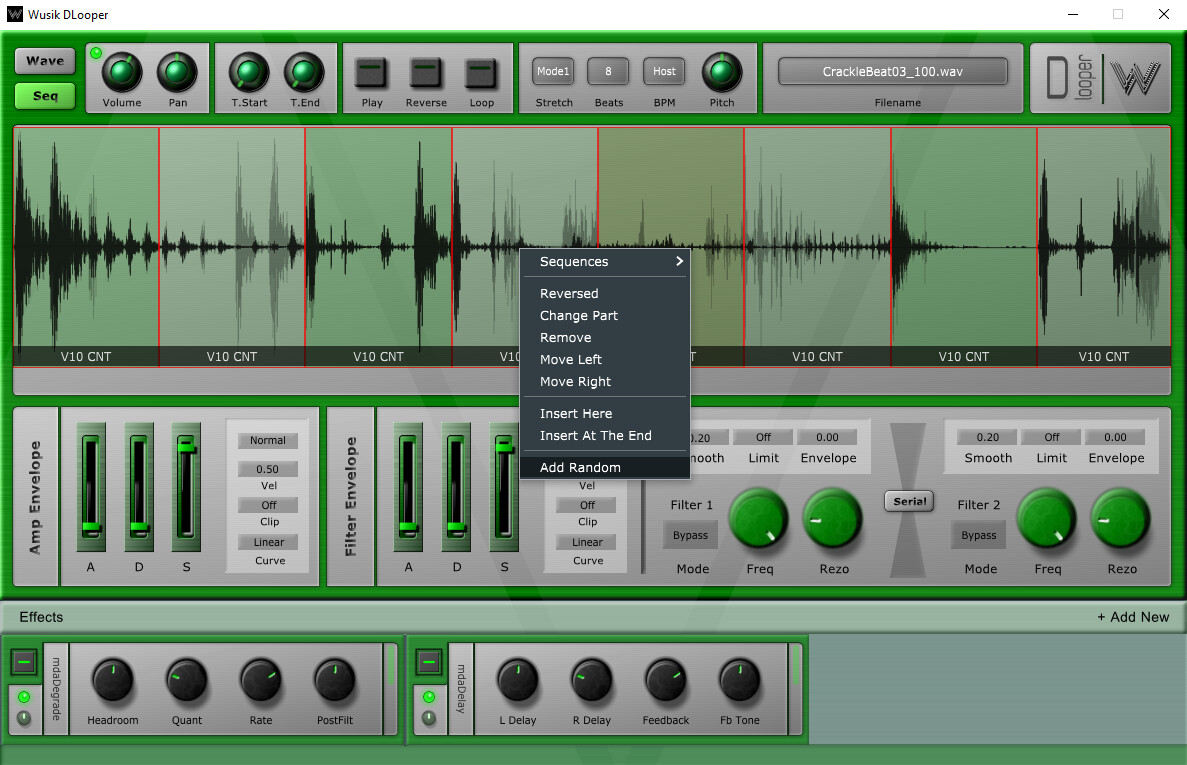Toggle the mdaDelay effect enable LED
Viewport: 1187px width, 765px height.
click(x=428, y=697)
